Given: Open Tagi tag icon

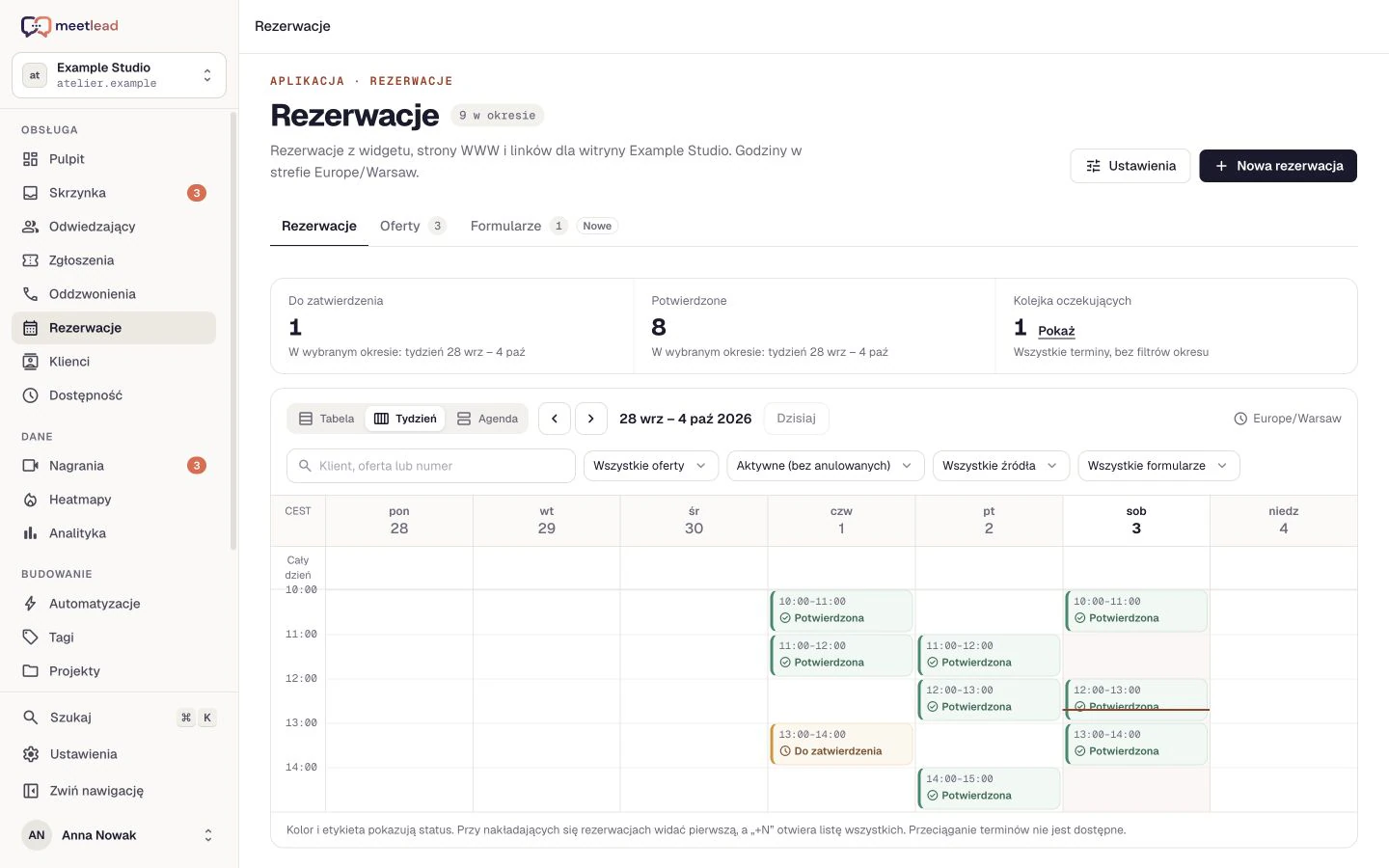Looking at the screenshot, I should 31,637.
